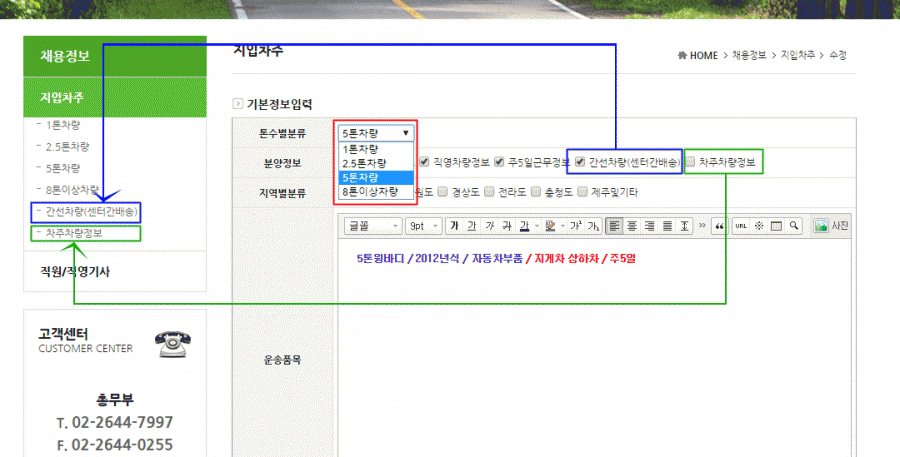This screenshot has height=457, width=900.
Task: Center-align the editor text
Action: point(632,226)
